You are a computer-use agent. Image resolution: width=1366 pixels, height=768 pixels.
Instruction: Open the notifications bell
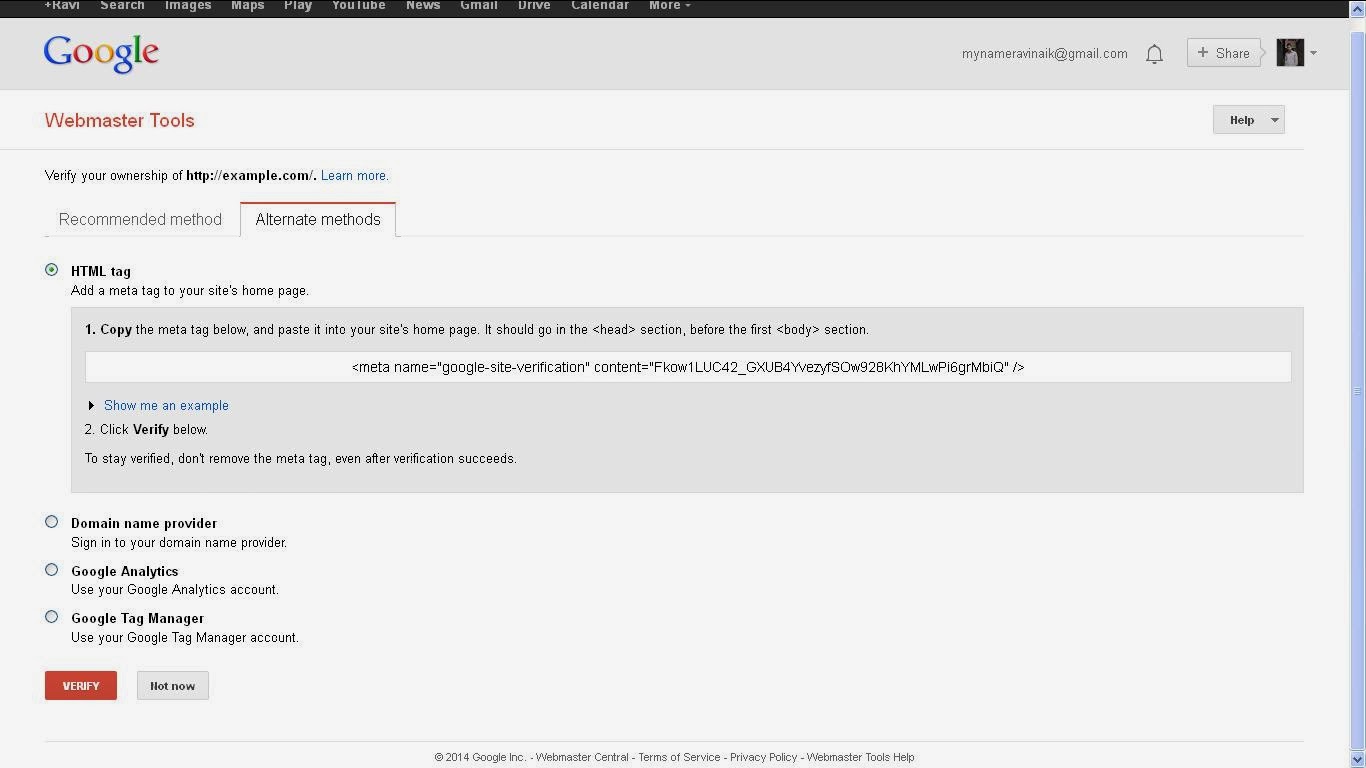click(1154, 54)
